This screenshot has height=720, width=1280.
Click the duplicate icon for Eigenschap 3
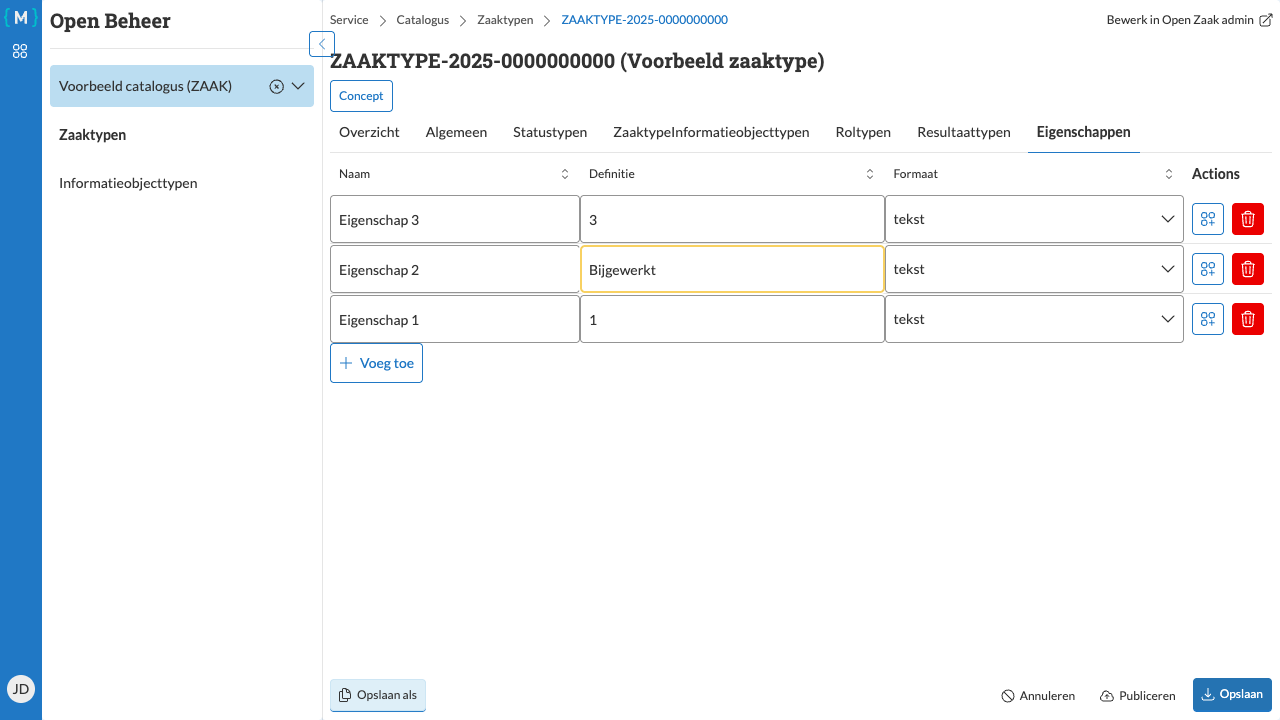coord(1208,219)
